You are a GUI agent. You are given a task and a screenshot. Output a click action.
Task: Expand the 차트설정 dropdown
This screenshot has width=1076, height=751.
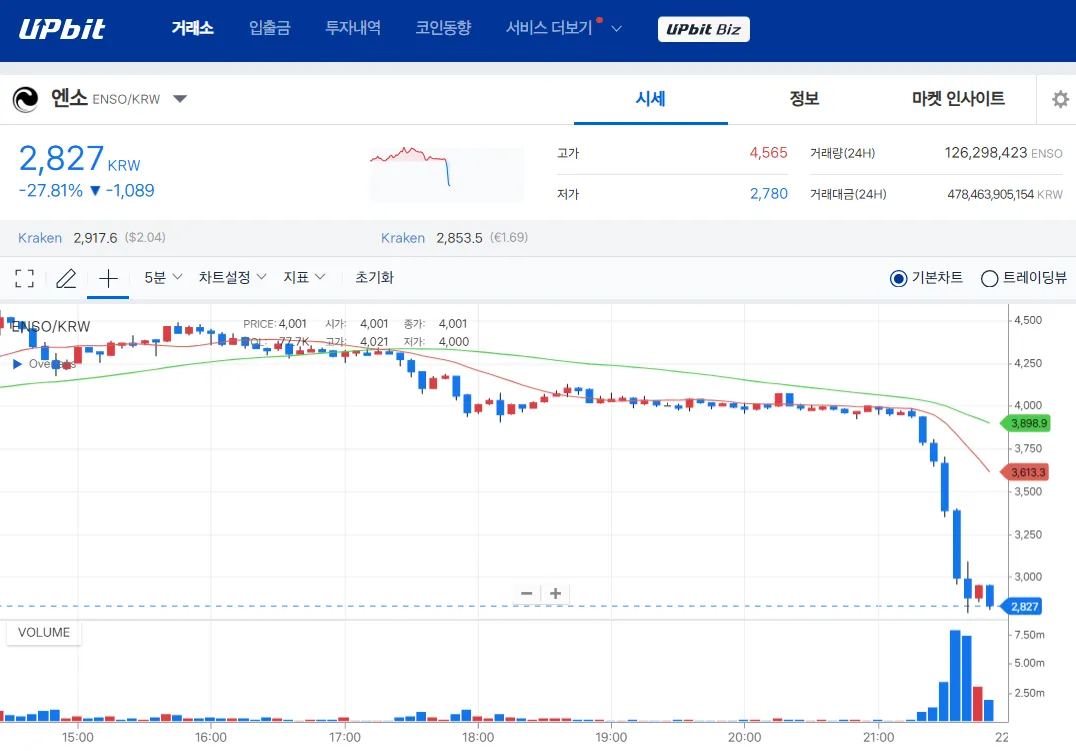point(232,277)
